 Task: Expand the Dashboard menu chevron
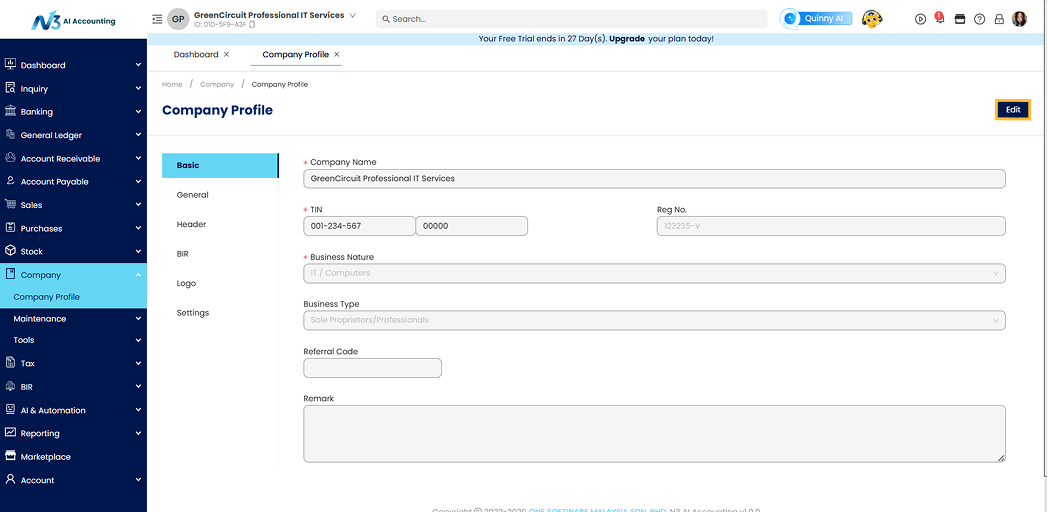138,65
